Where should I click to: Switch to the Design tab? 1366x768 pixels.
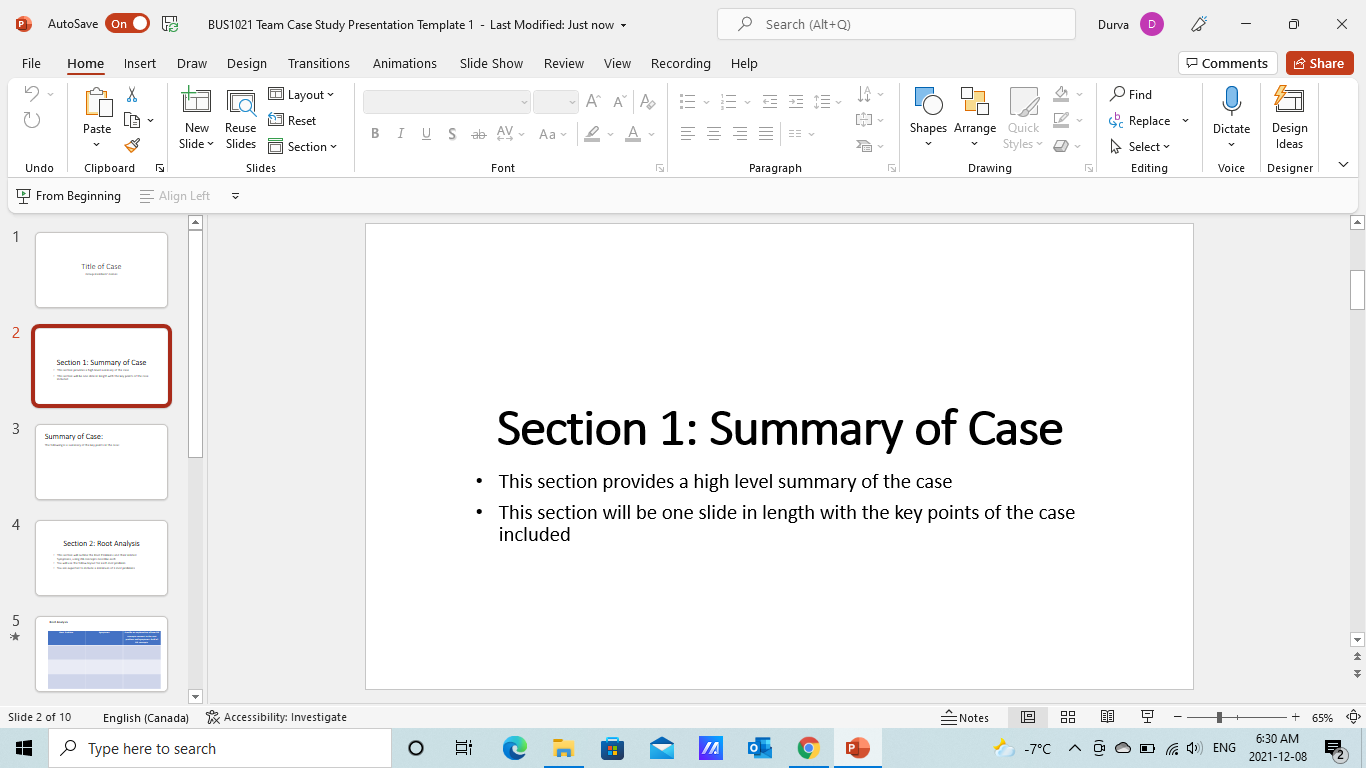click(247, 63)
